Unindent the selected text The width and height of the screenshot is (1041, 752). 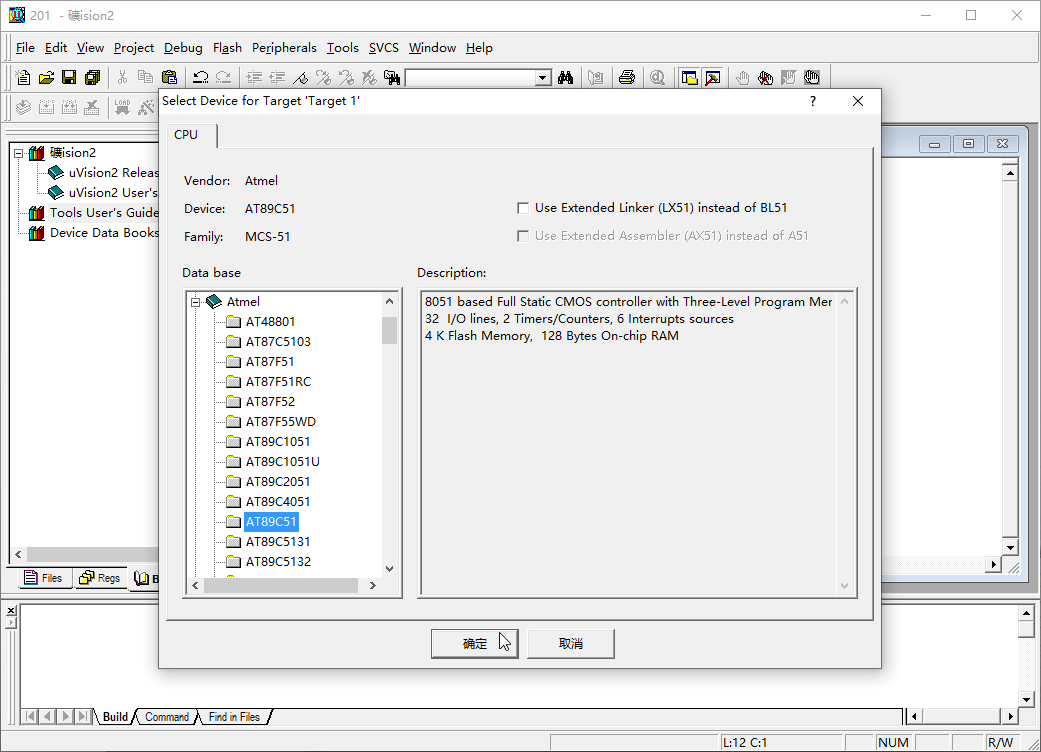278,78
